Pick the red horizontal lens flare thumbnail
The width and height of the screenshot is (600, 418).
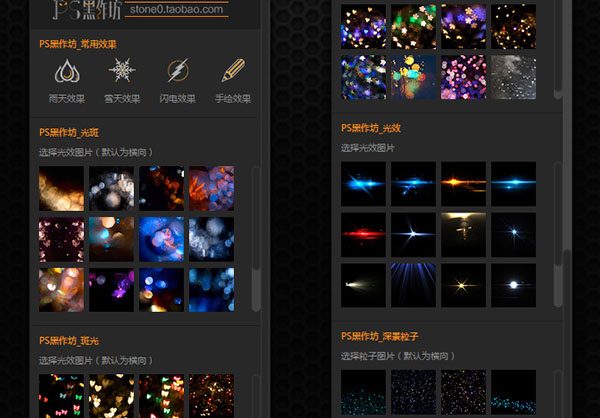point(363,234)
